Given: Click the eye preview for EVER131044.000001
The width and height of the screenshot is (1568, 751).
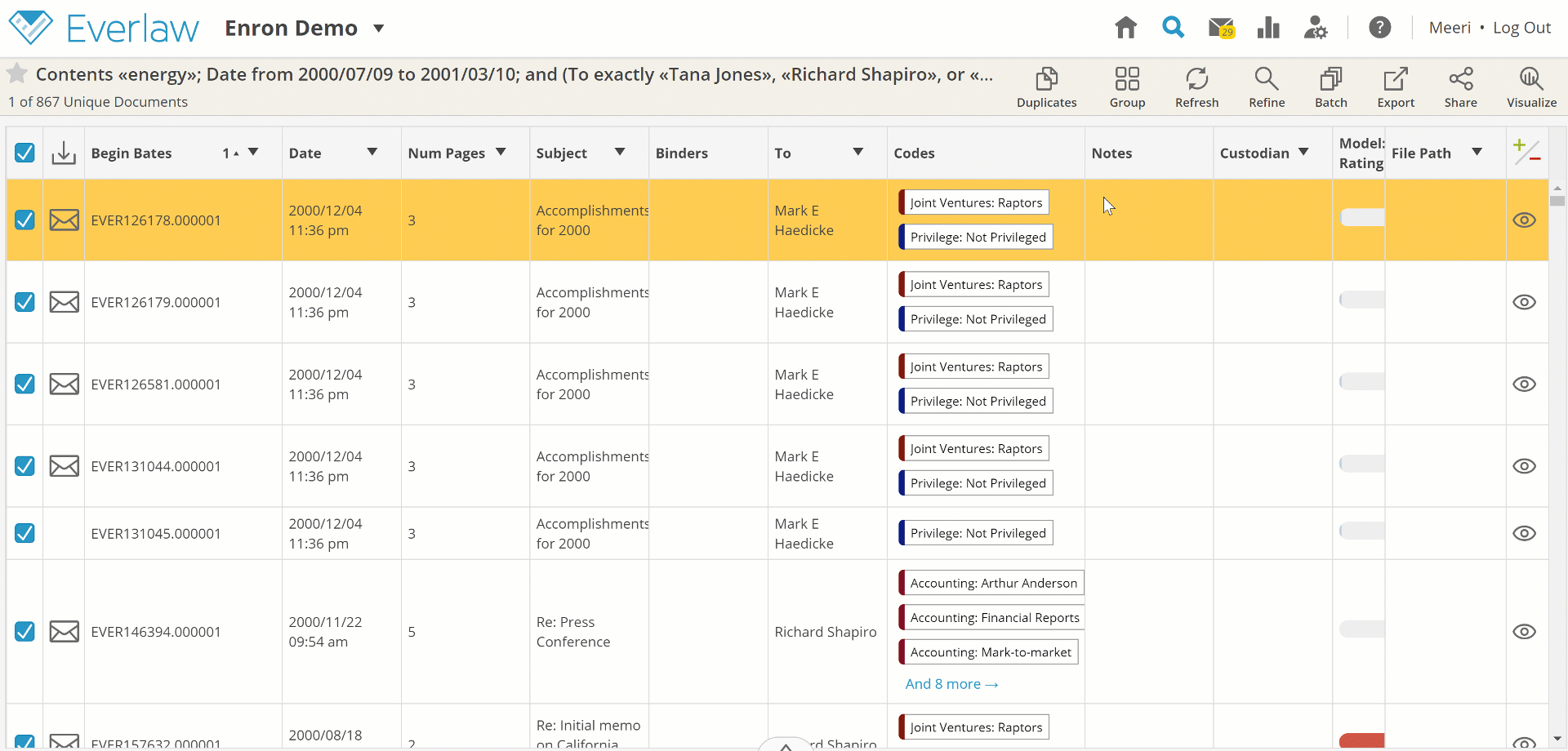Looking at the screenshot, I should (x=1524, y=466).
